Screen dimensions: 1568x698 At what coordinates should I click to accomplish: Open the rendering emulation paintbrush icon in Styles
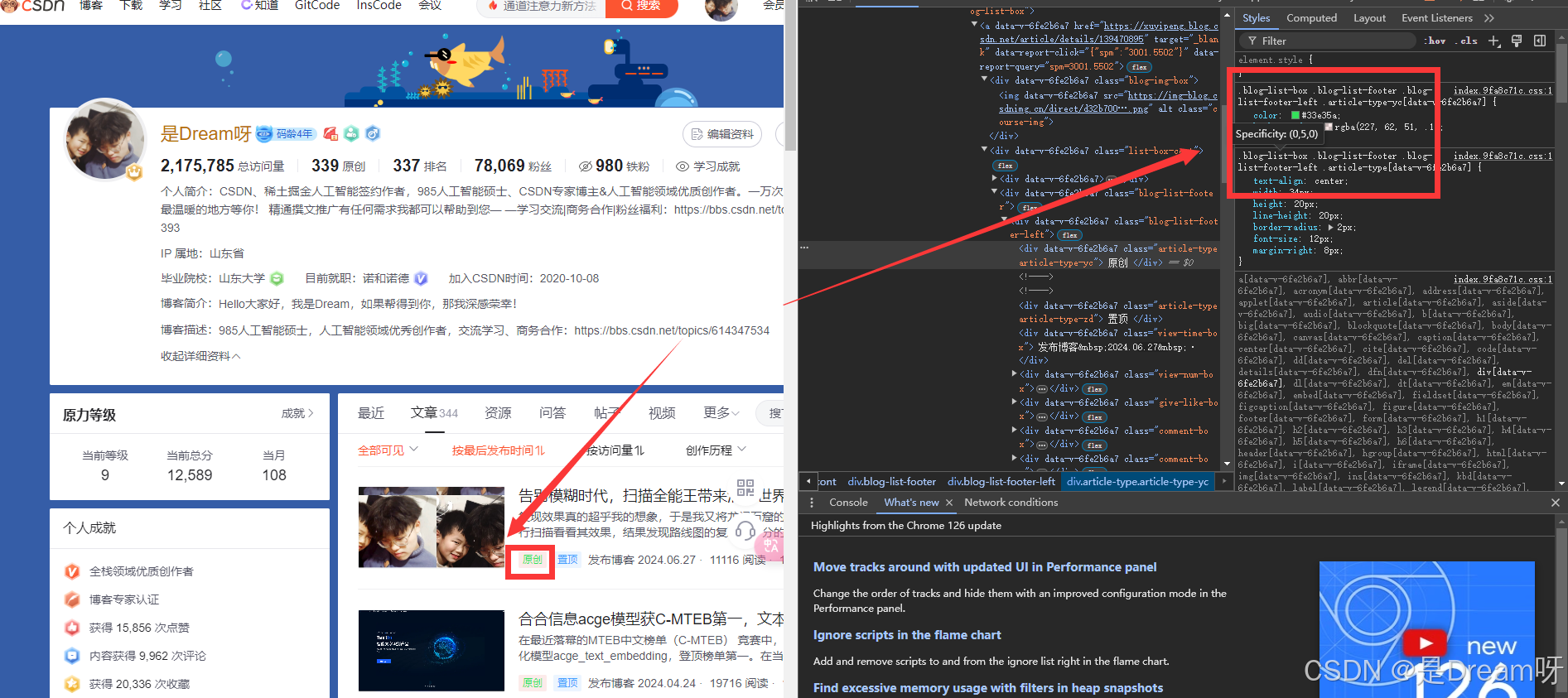[x=1517, y=41]
